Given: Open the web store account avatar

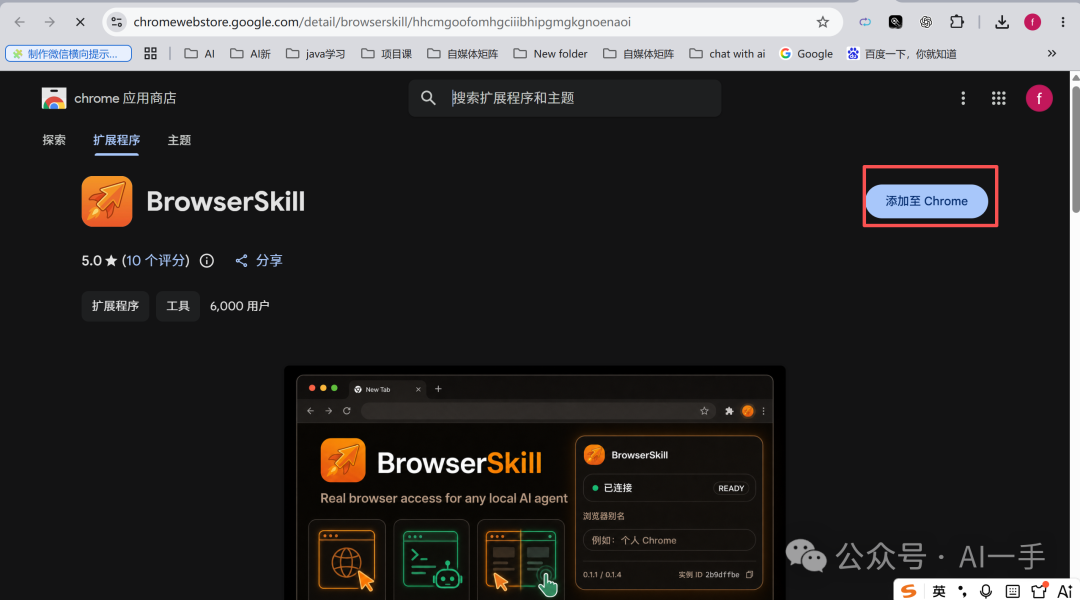Looking at the screenshot, I should pos(1039,99).
